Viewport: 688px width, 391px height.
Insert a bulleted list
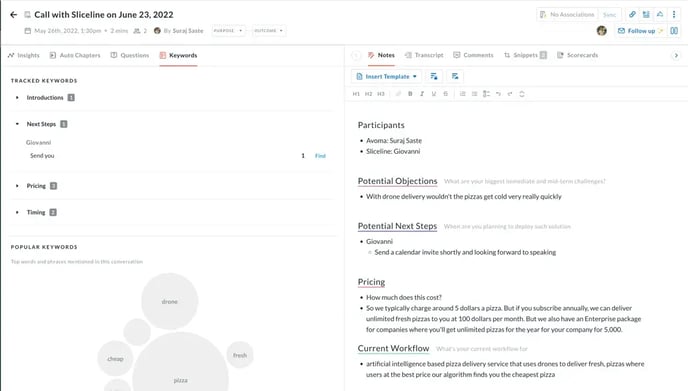point(474,94)
